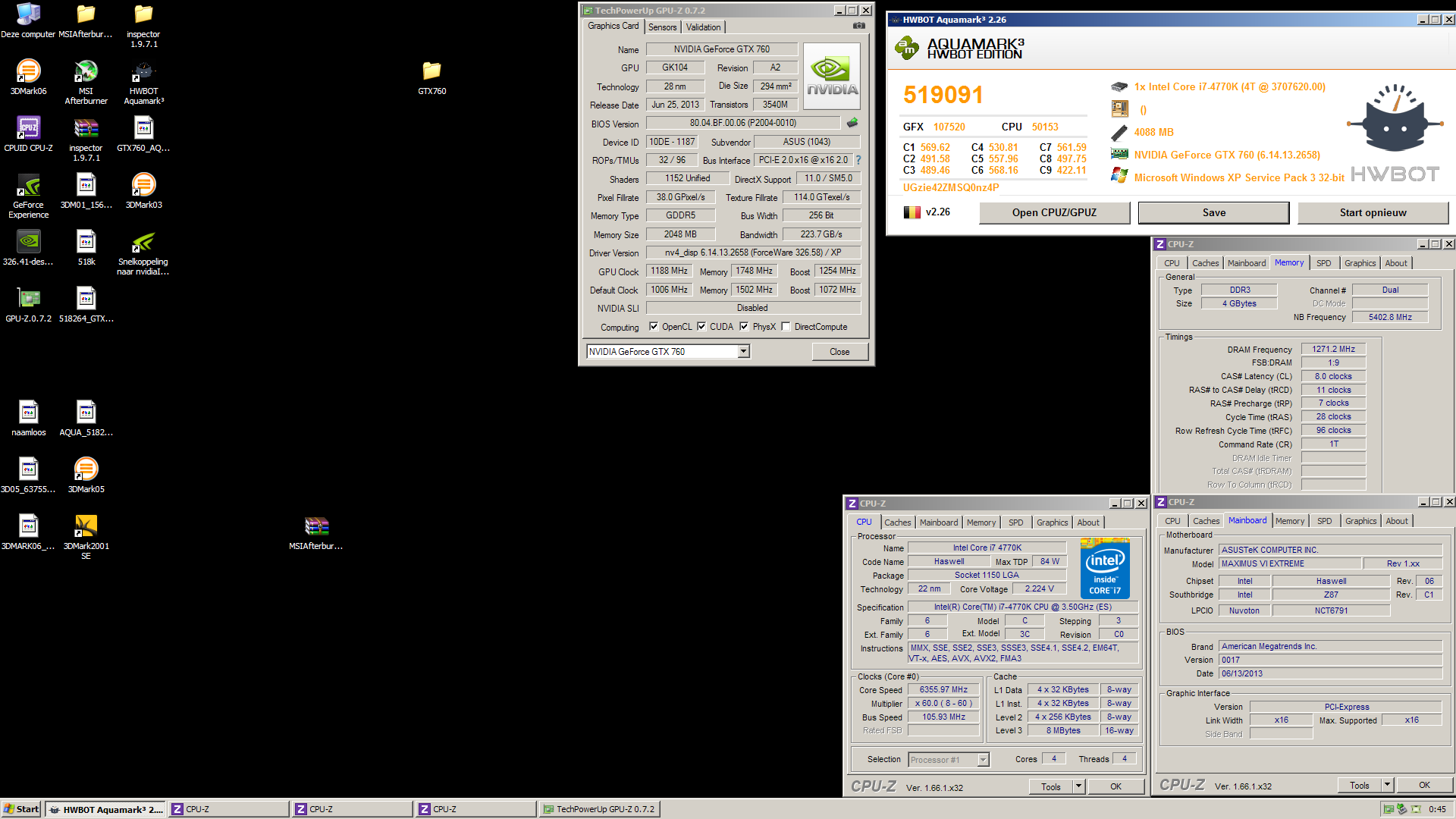Click the UGzie42ZMSQ0nz4P code text
The width and height of the screenshot is (1456, 819).
(950, 187)
